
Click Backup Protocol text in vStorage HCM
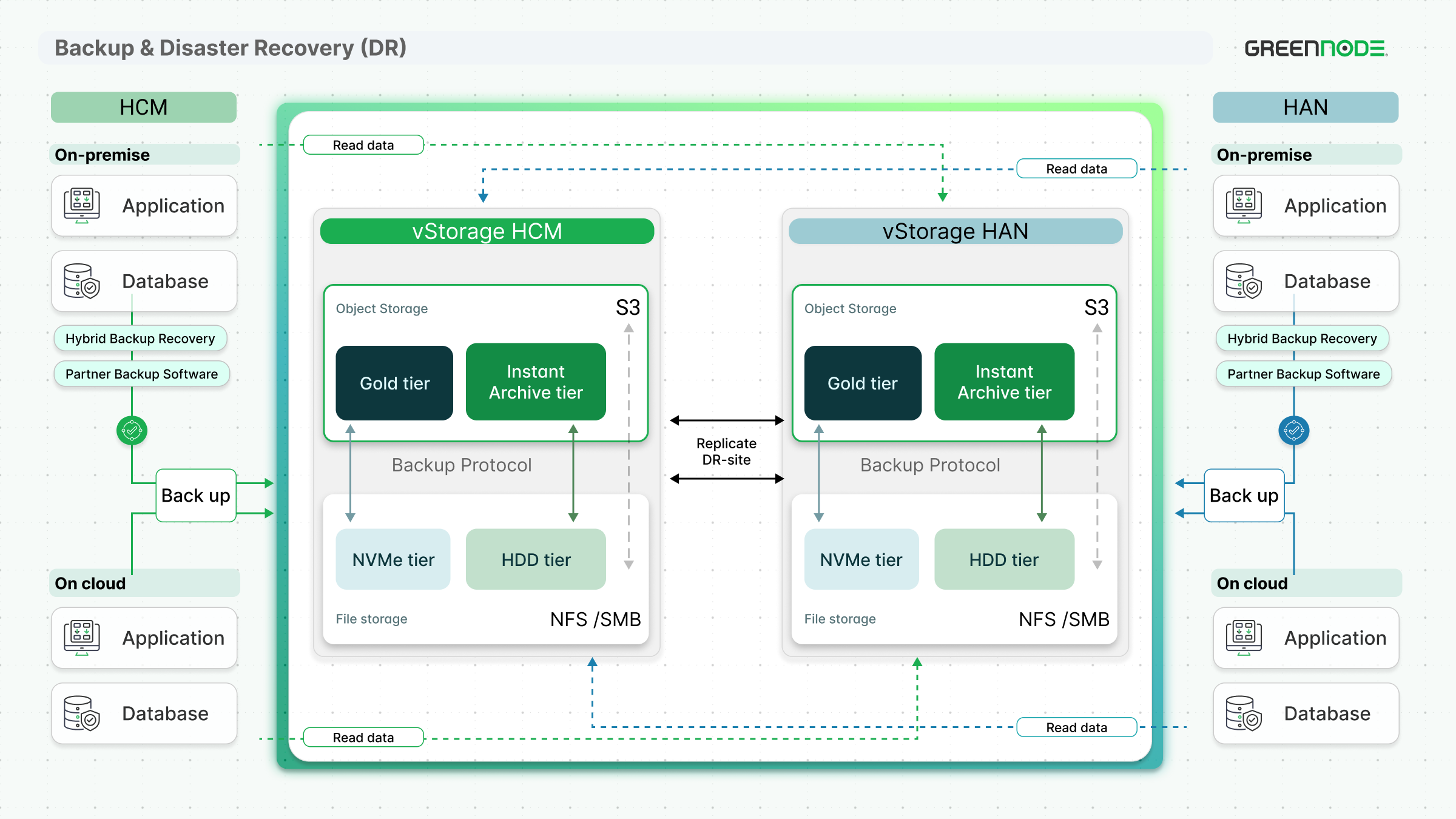pyautogui.click(x=462, y=465)
